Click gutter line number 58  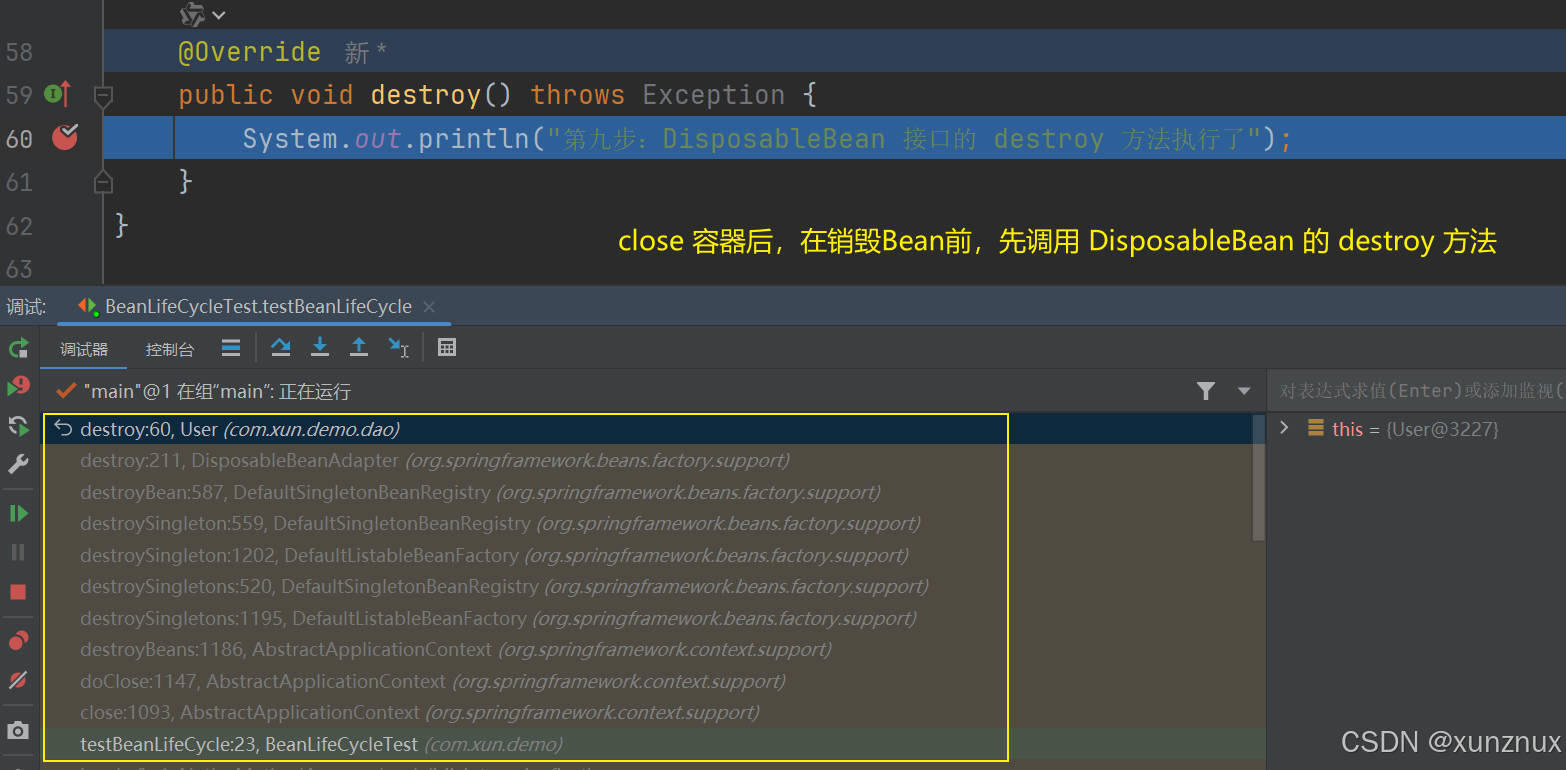[x=19, y=52]
